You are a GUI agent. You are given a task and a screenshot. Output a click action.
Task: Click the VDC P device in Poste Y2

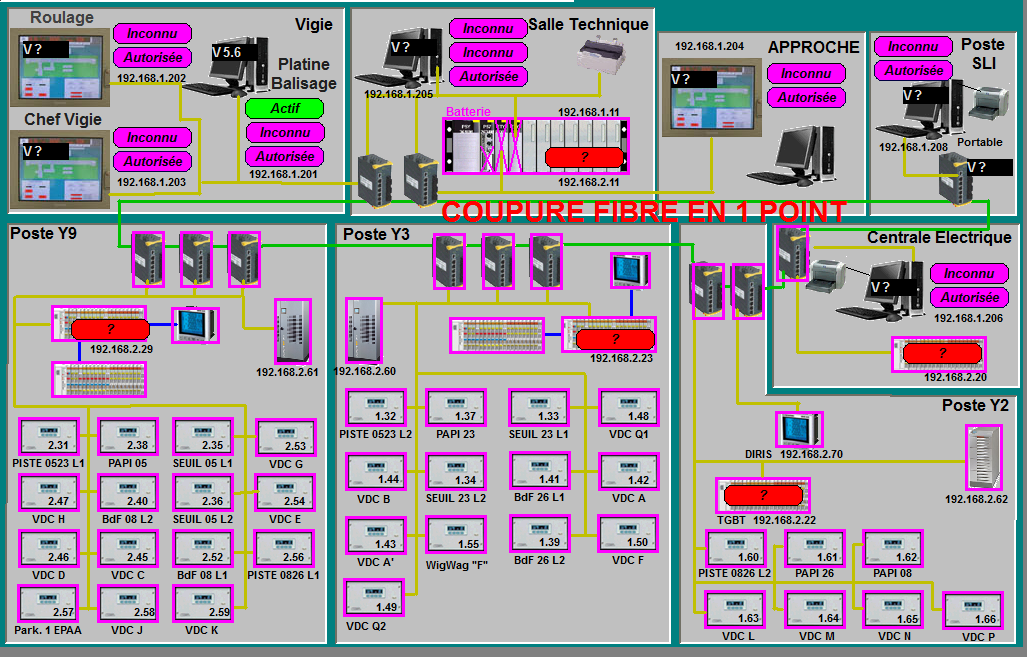(x=972, y=611)
